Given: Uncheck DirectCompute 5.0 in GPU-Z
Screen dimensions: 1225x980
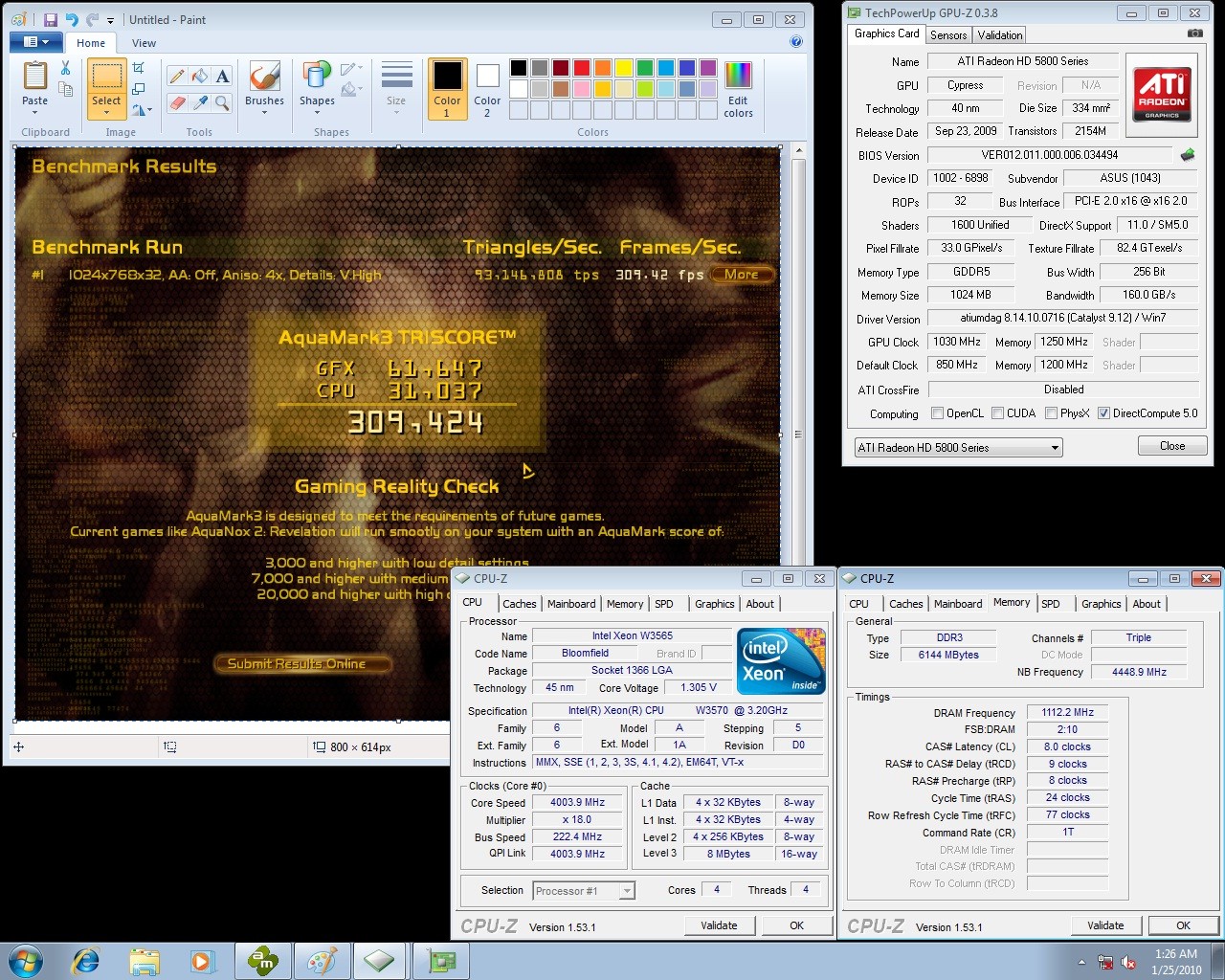Looking at the screenshot, I should 1103,413.
